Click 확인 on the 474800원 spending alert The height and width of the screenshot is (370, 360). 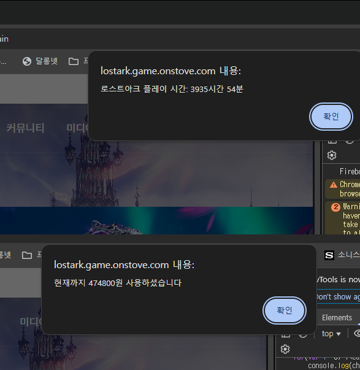[x=284, y=310]
